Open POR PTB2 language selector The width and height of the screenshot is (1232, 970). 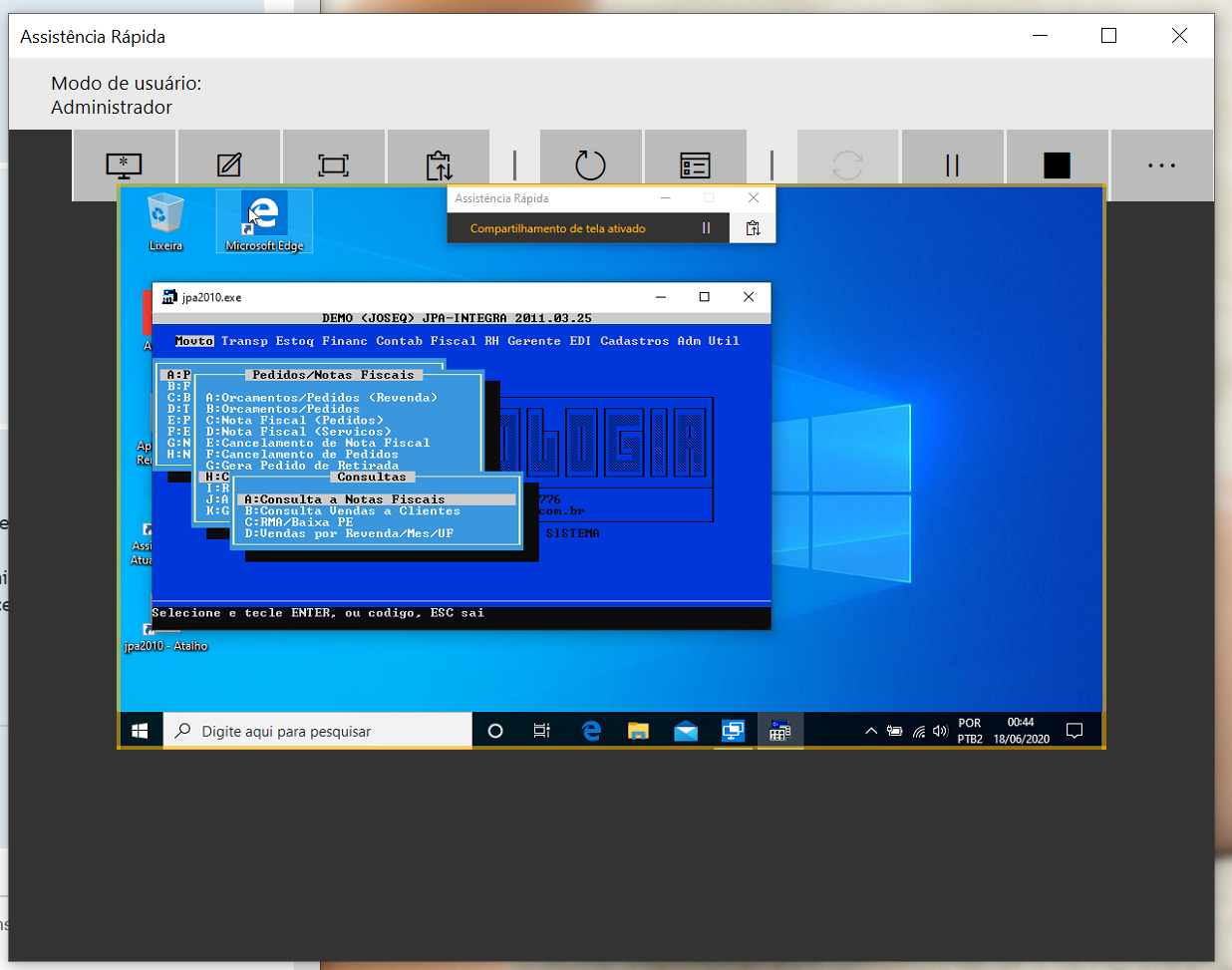pyautogui.click(x=970, y=731)
